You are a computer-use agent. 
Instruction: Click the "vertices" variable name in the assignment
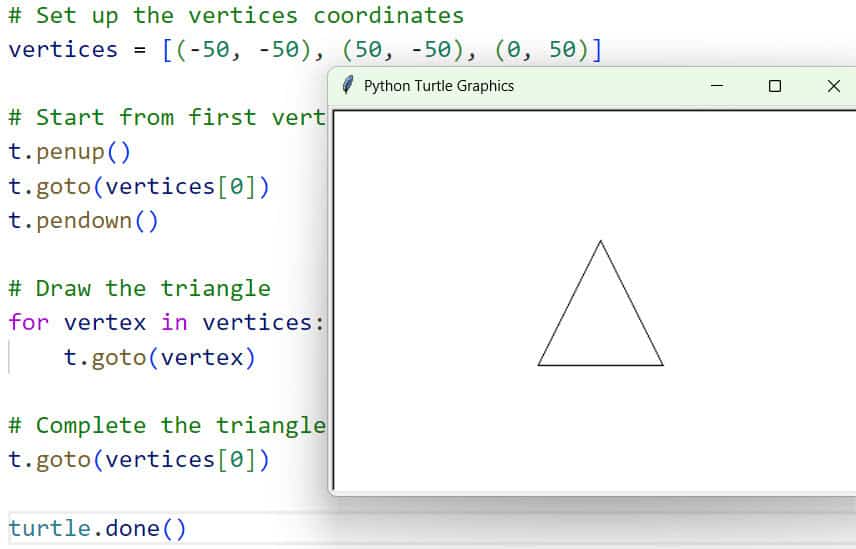pyautogui.click(x=63, y=49)
